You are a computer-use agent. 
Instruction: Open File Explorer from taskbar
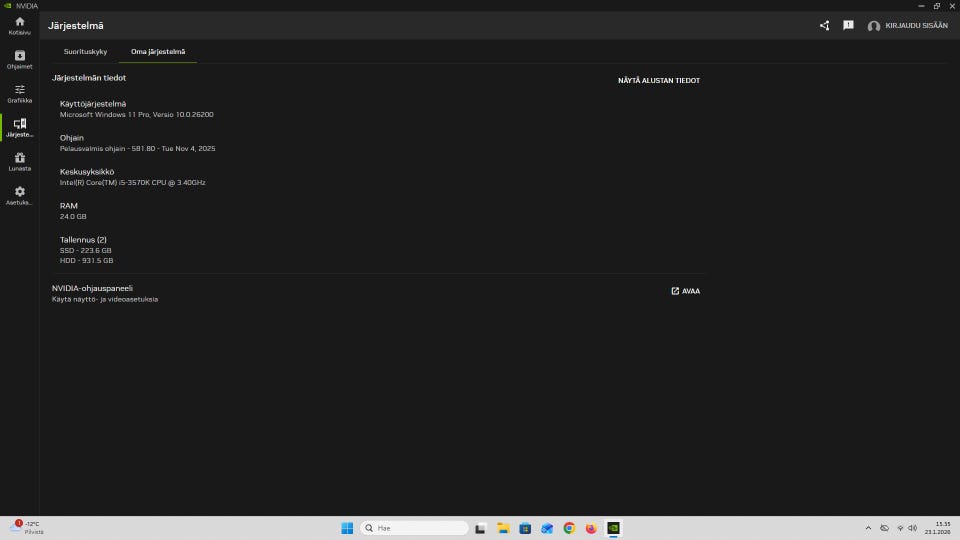(503, 528)
